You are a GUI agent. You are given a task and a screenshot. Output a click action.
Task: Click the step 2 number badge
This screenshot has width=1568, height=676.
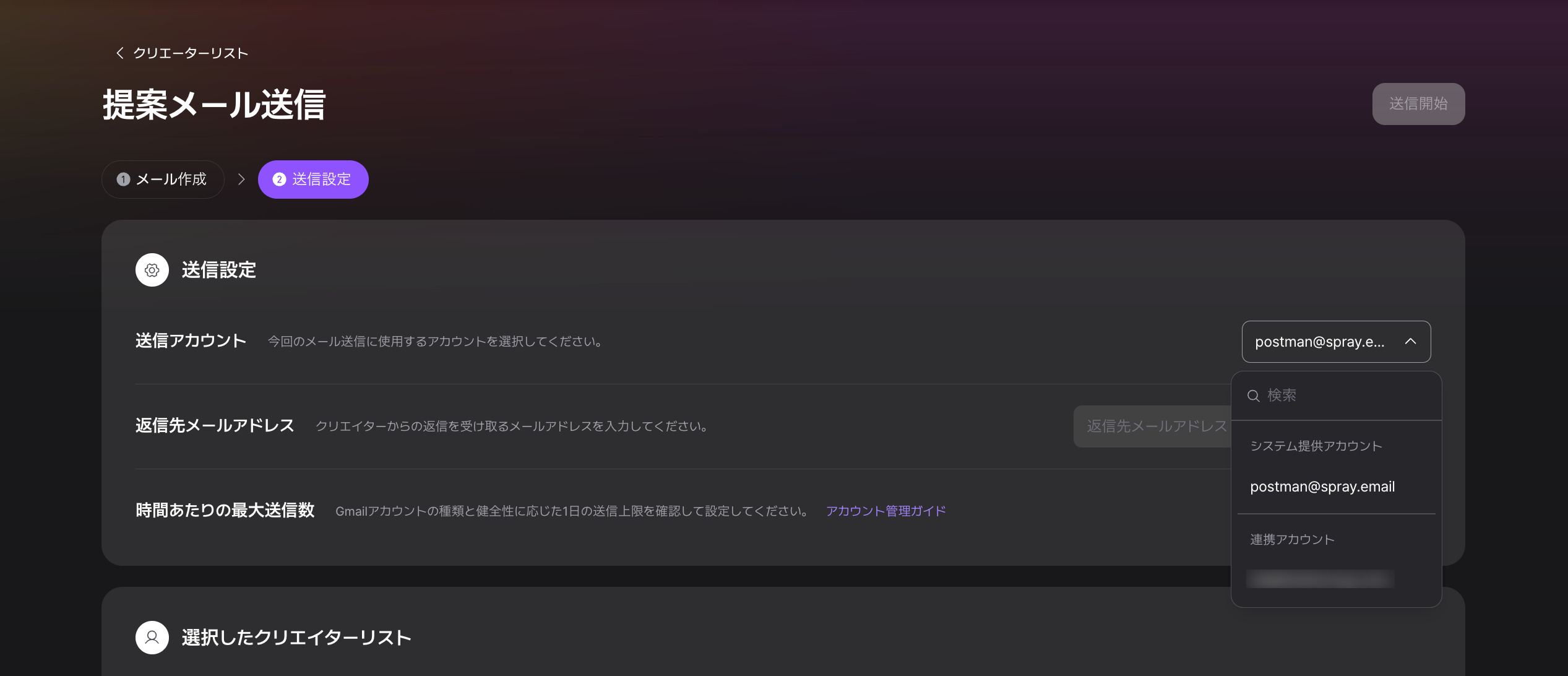click(x=279, y=180)
